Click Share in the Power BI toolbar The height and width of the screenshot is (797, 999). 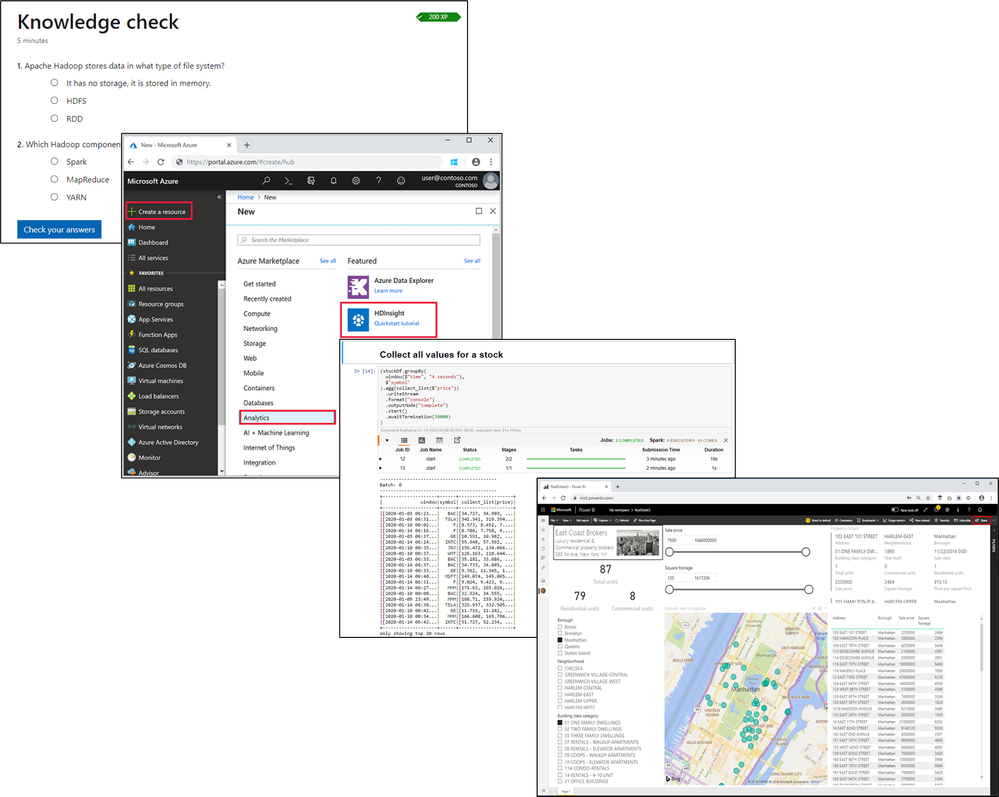981,521
